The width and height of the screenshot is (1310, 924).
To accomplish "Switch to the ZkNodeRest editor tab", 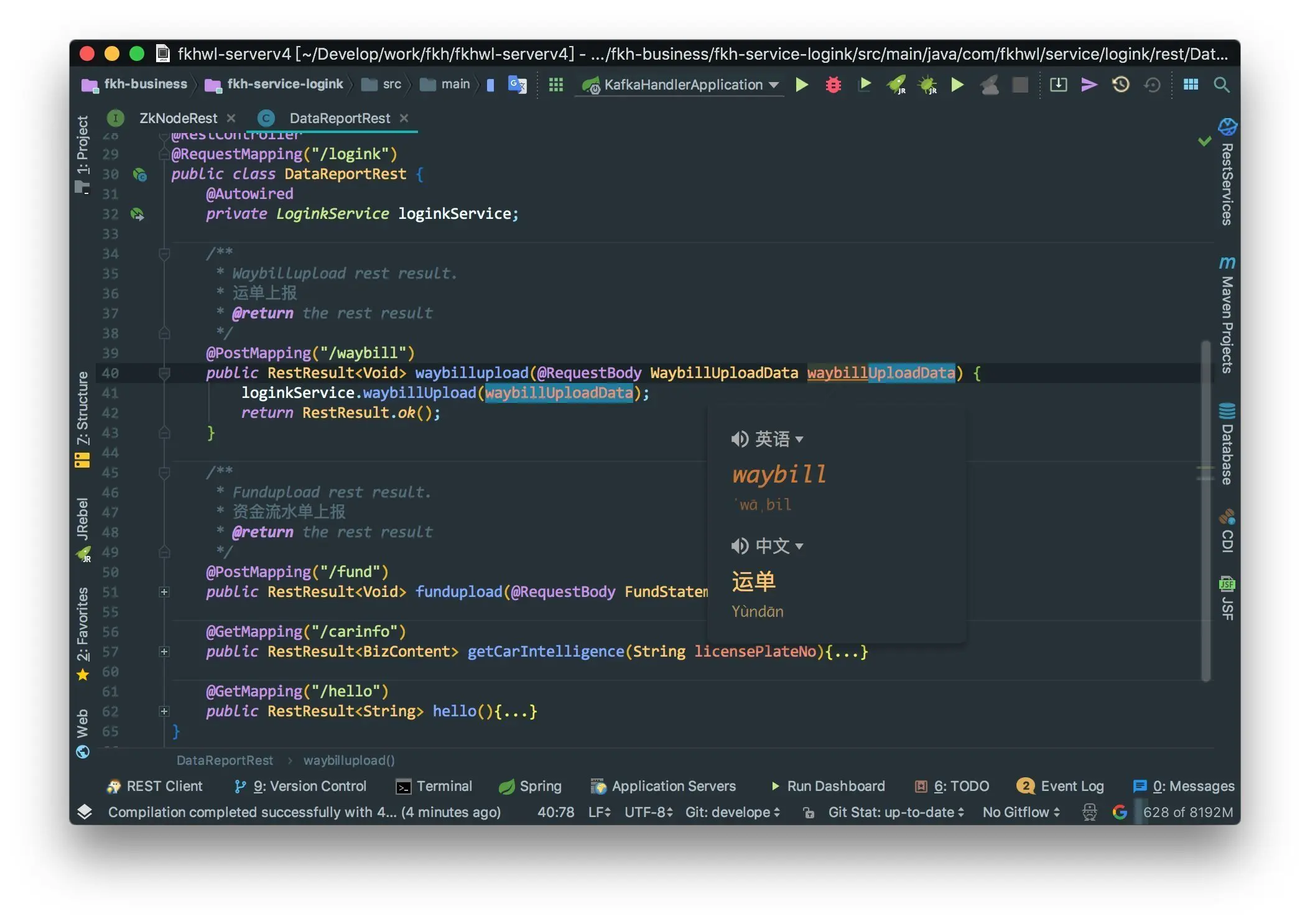I will [x=178, y=118].
